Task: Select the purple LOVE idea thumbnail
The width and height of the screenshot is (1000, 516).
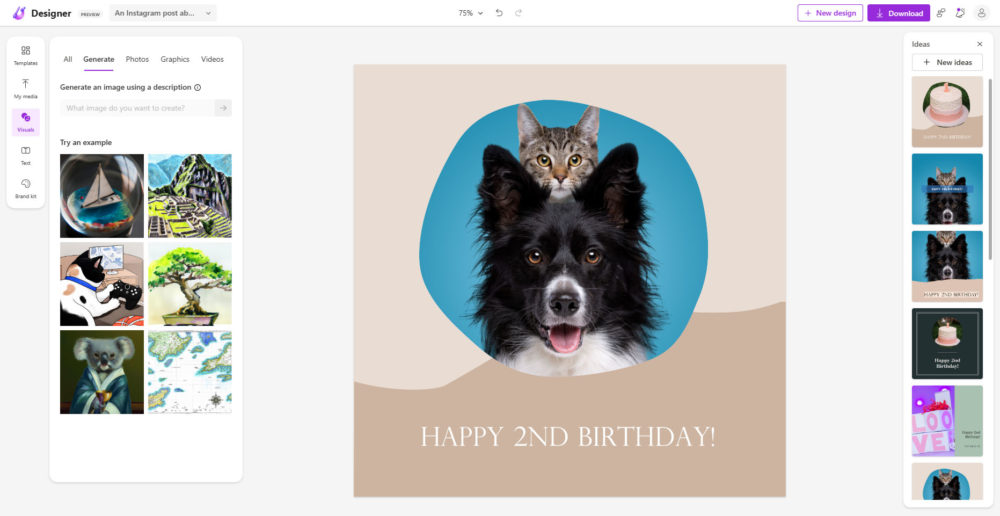Action: [947, 421]
